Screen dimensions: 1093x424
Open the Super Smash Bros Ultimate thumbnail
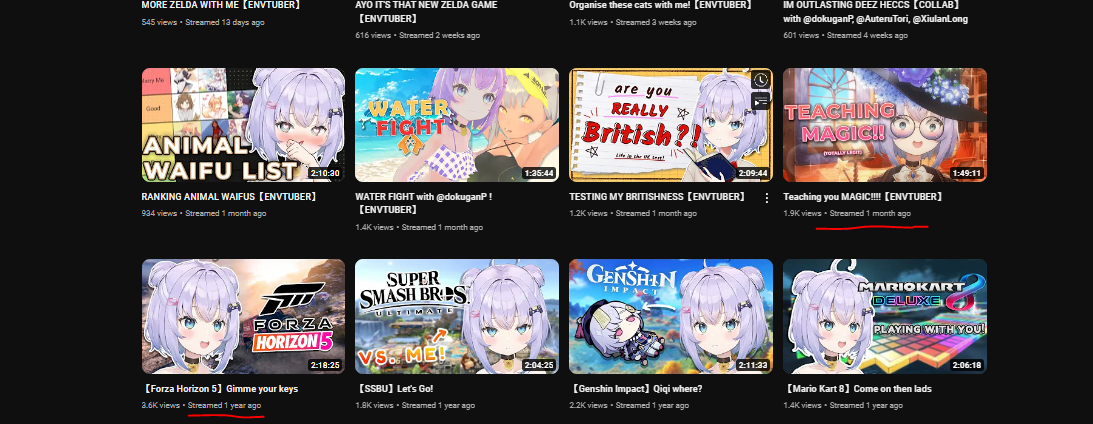457,317
